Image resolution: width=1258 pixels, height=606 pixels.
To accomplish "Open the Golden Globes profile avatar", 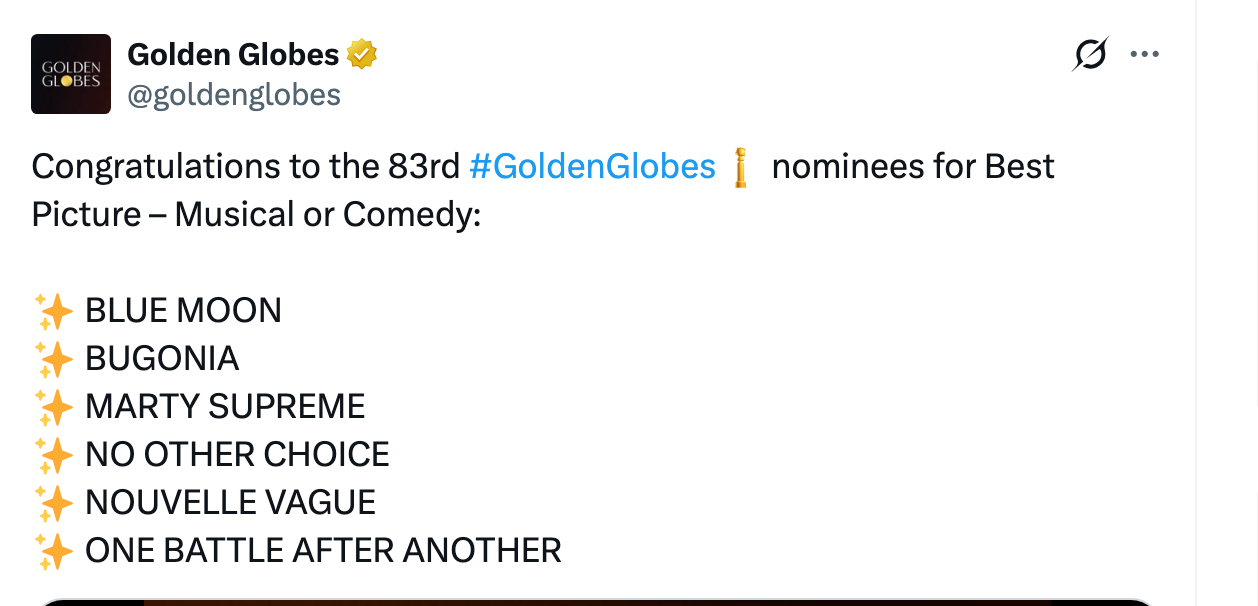I will point(71,74).
